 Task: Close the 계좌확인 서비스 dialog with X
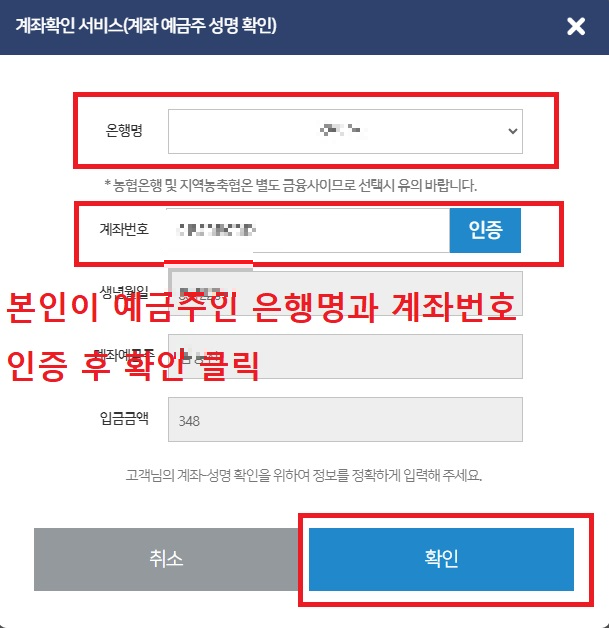(x=576, y=26)
